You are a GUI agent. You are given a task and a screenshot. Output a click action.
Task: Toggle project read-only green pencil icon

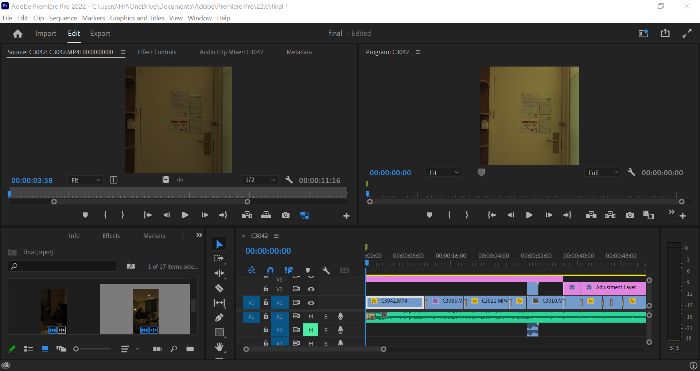click(x=12, y=349)
